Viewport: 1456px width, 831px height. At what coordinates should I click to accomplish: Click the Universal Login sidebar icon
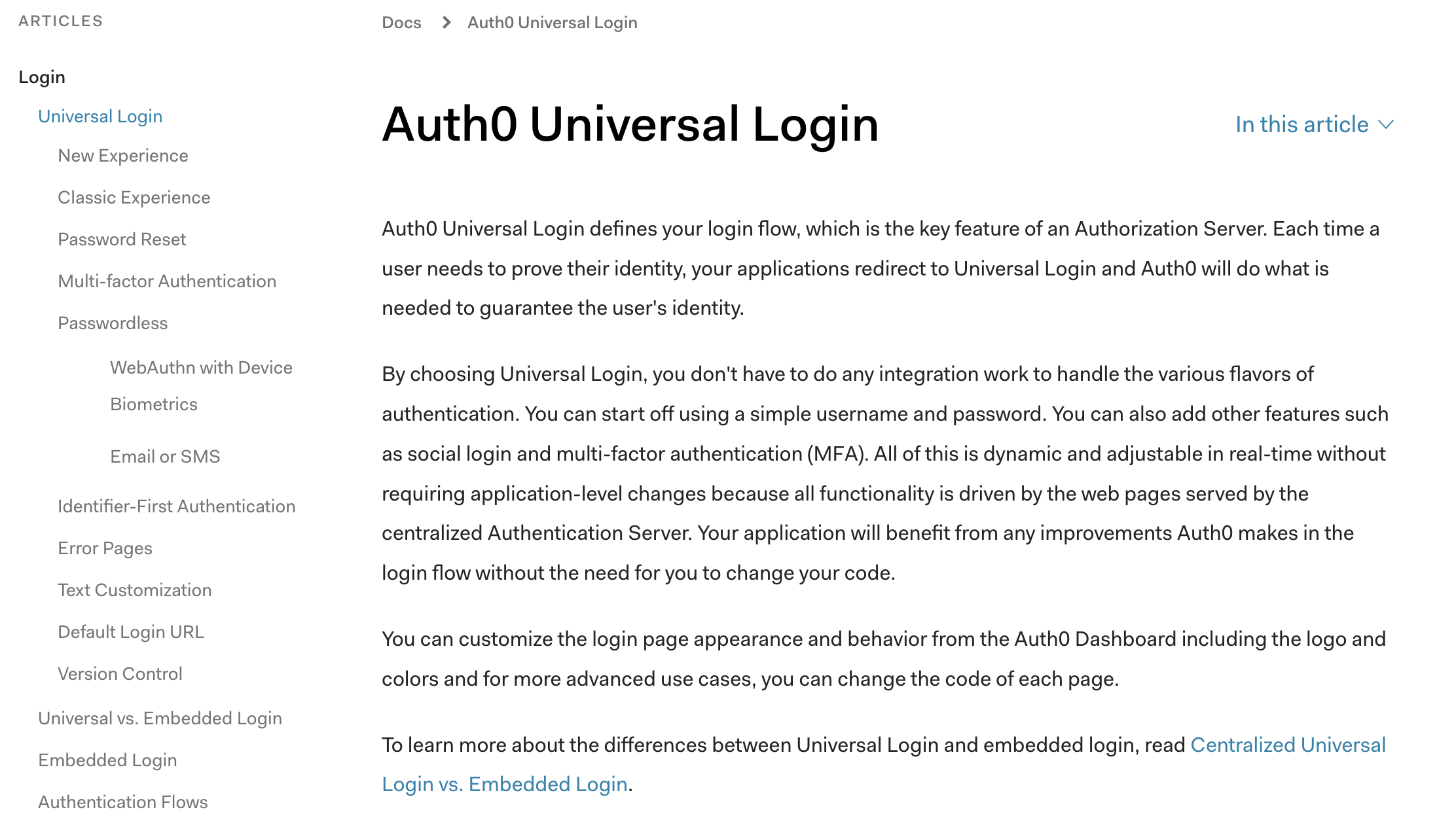point(100,117)
